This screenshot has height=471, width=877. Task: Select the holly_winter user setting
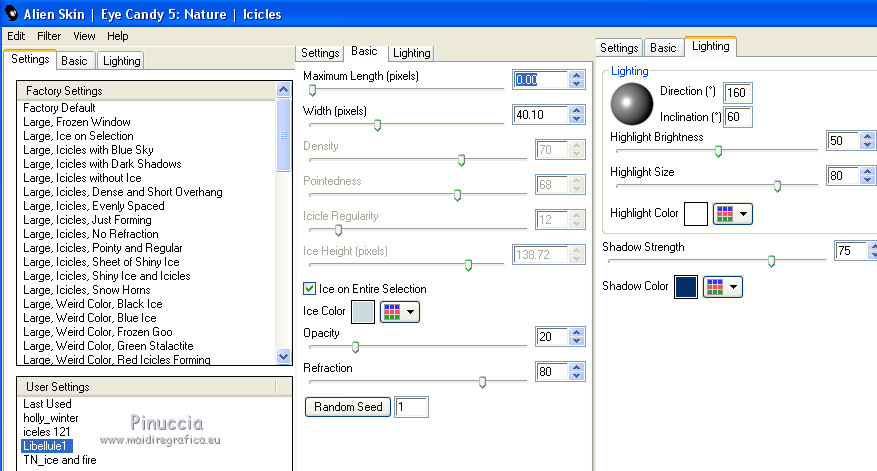[50, 418]
